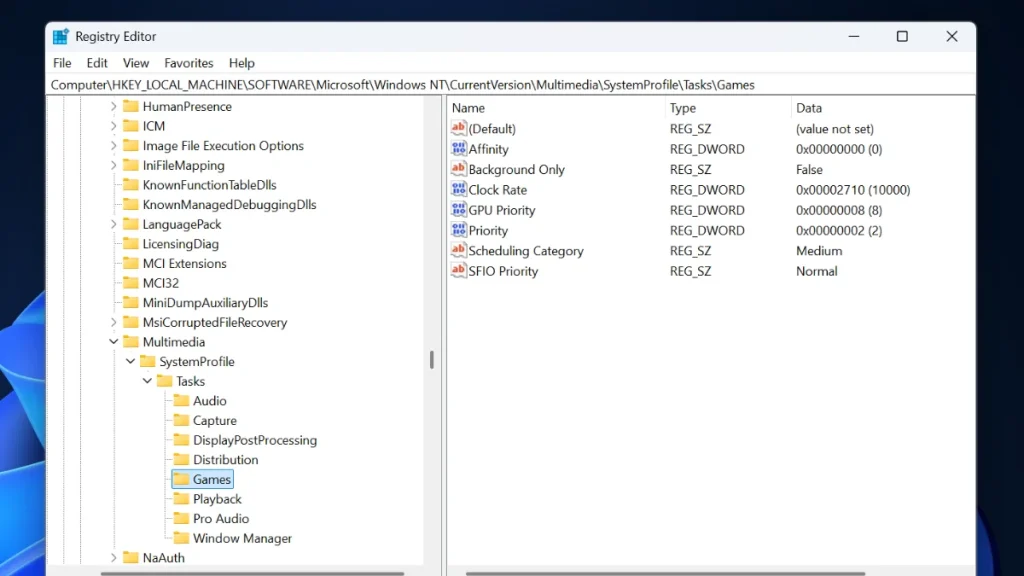Expand the IniFileMapping key

tap(113, 165)
